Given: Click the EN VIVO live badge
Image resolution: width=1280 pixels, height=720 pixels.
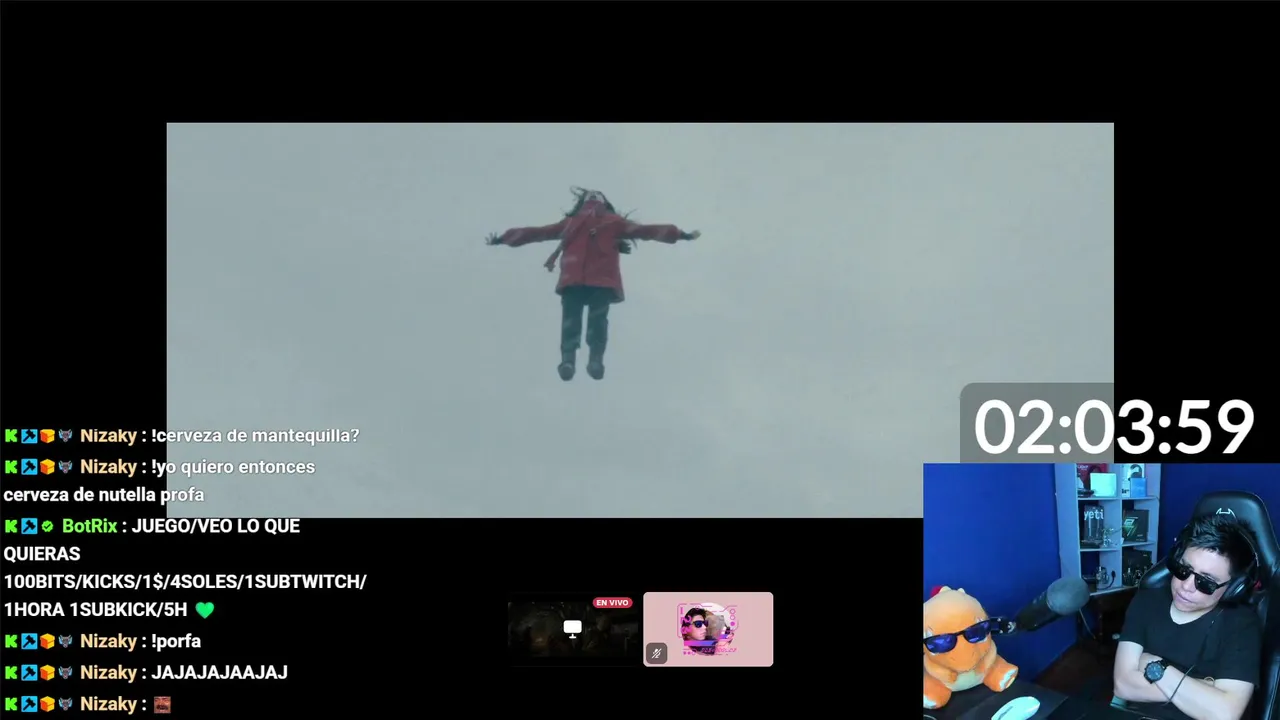Looking at the screenshot, I should [612, 602].
